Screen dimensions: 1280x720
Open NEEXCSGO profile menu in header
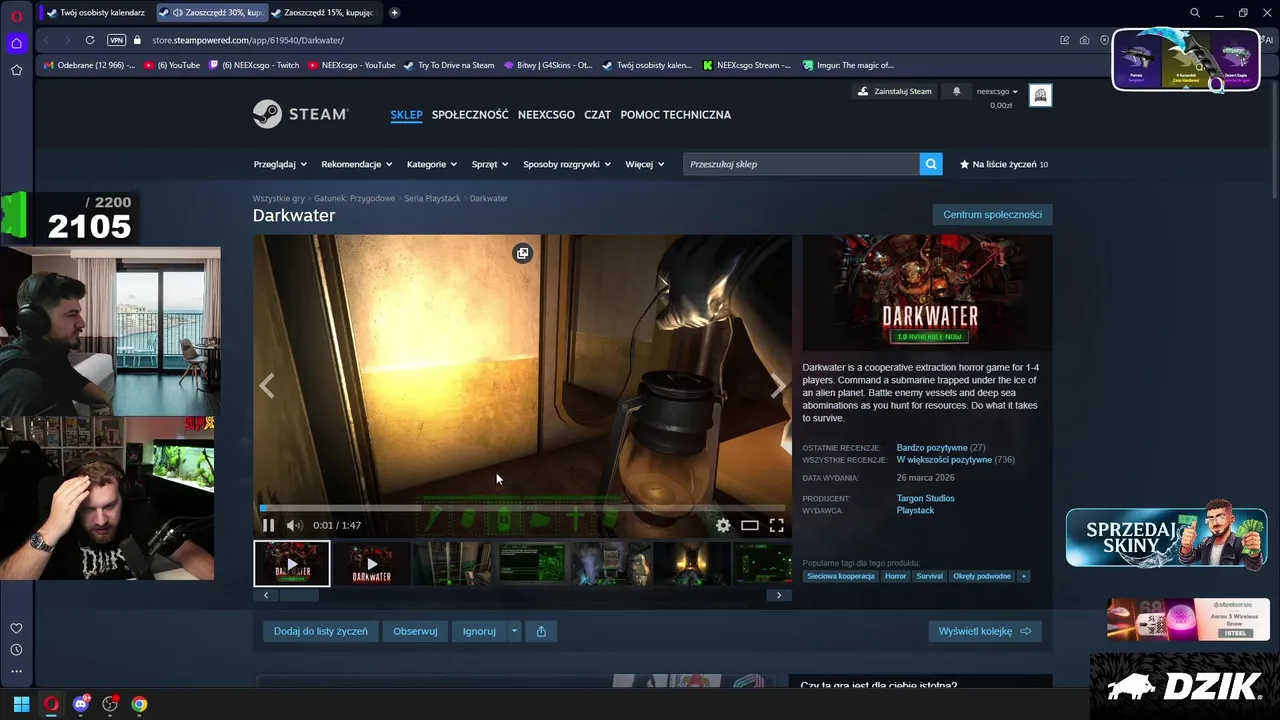pyautogui.click(x=546, y=114)
